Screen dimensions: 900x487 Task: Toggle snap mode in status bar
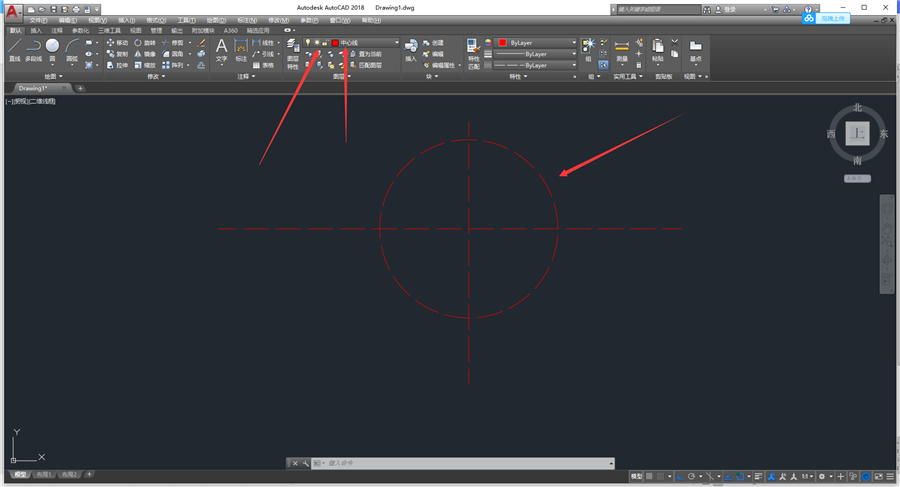661,476
